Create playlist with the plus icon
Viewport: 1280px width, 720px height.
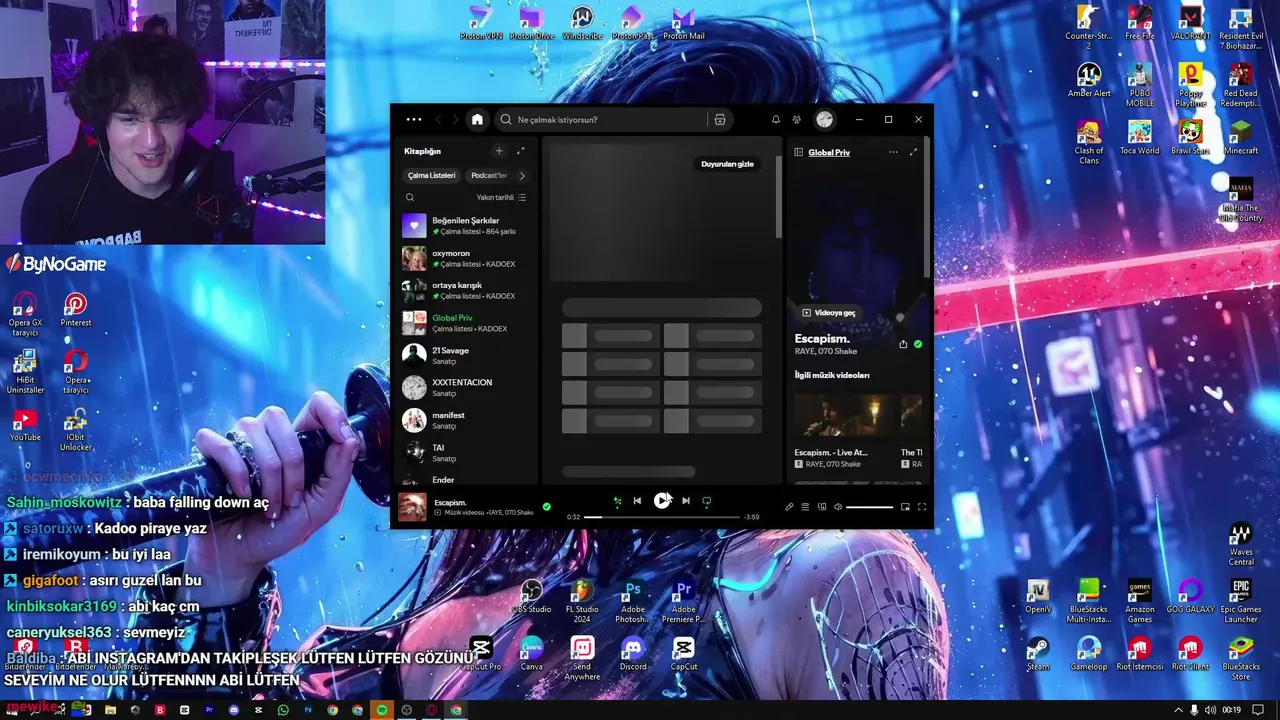(499, 151)
